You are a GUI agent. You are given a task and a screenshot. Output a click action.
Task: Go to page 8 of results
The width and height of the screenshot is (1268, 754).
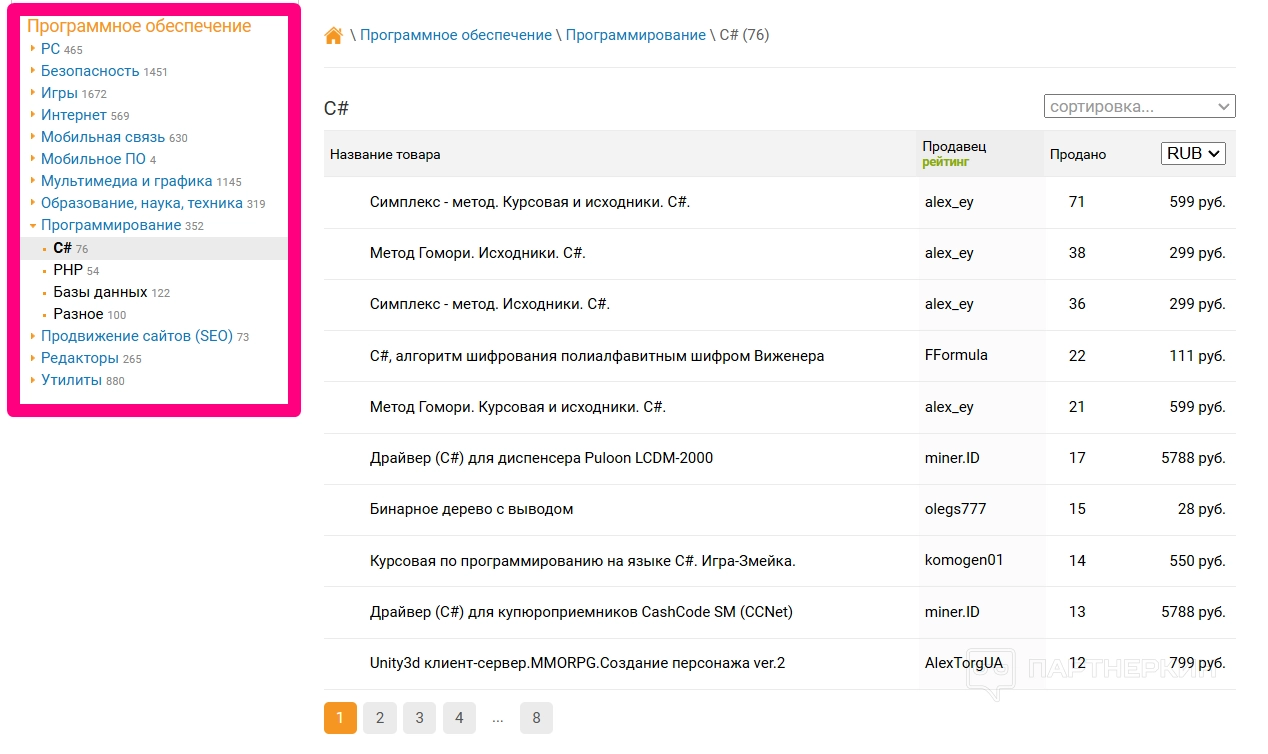coord(536,718)
